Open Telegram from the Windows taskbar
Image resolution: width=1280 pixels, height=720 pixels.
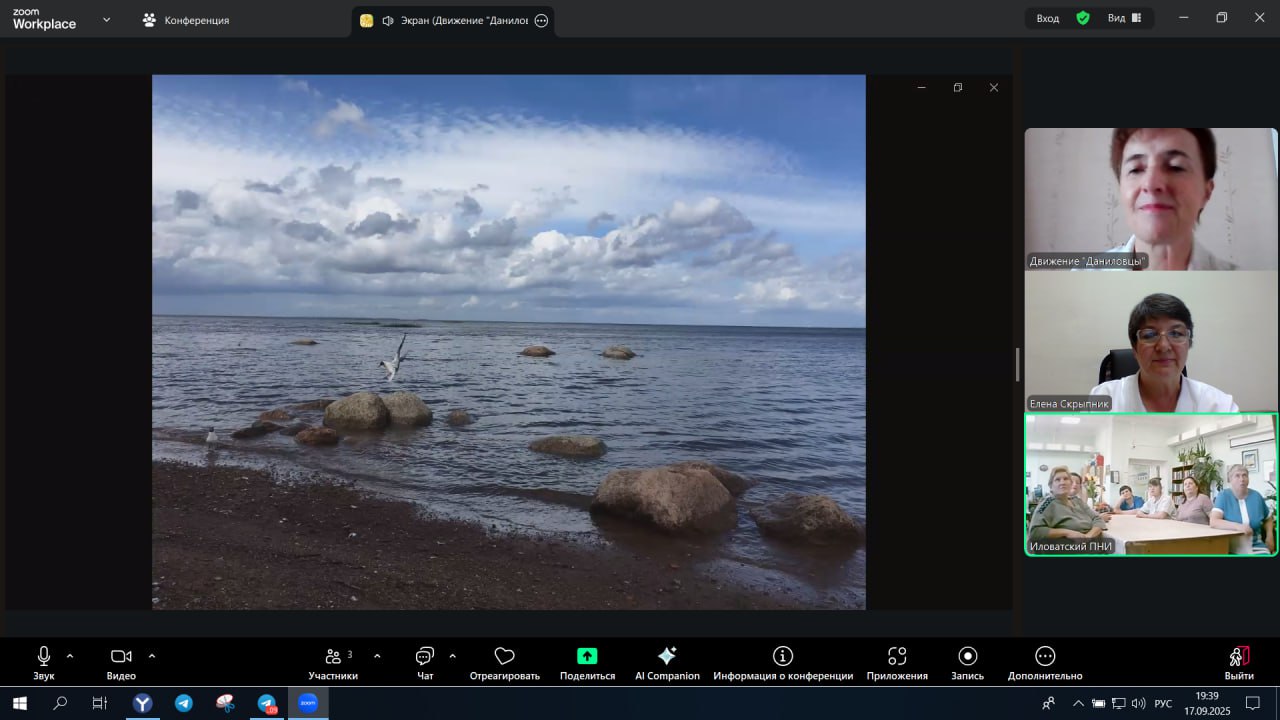coord(184,703)
